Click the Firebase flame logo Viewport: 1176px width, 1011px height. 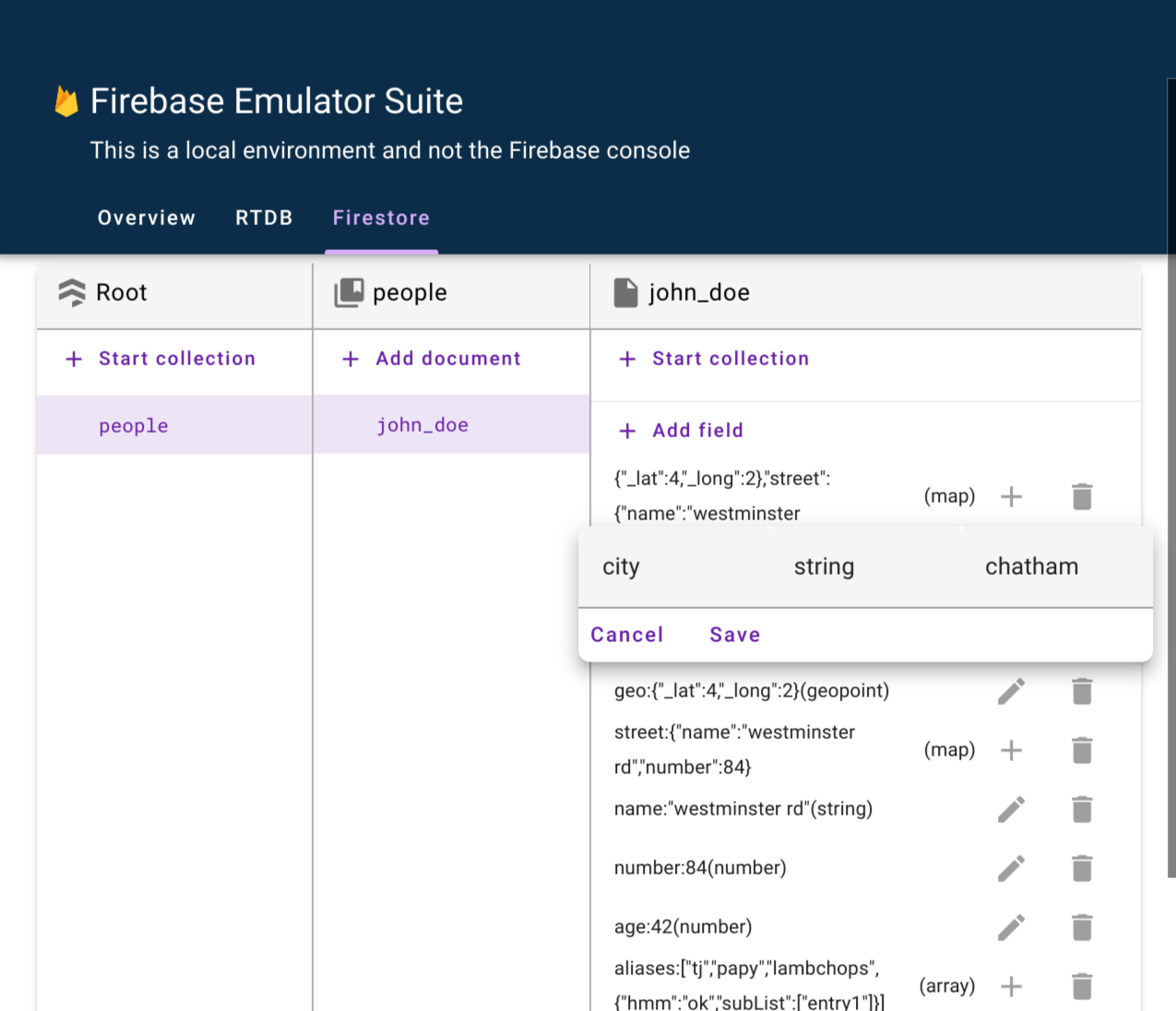point(66,101)
